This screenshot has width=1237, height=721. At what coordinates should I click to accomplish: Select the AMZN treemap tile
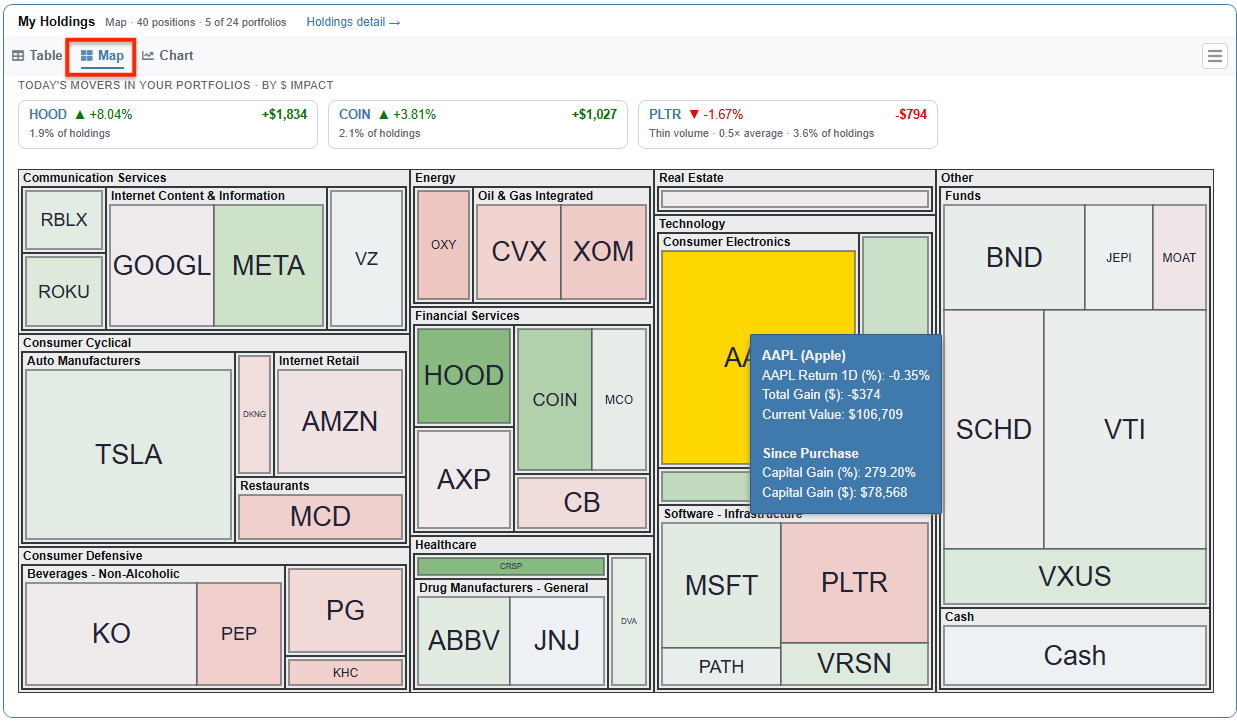(x=340, y=421)
